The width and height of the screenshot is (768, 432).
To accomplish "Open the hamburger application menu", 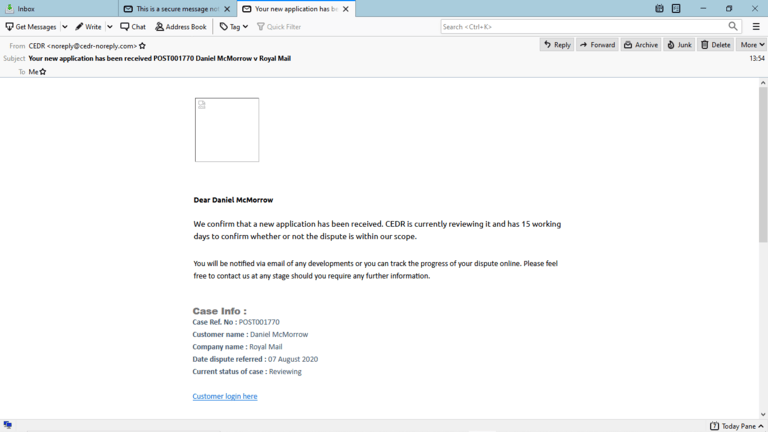I will 756,27.
